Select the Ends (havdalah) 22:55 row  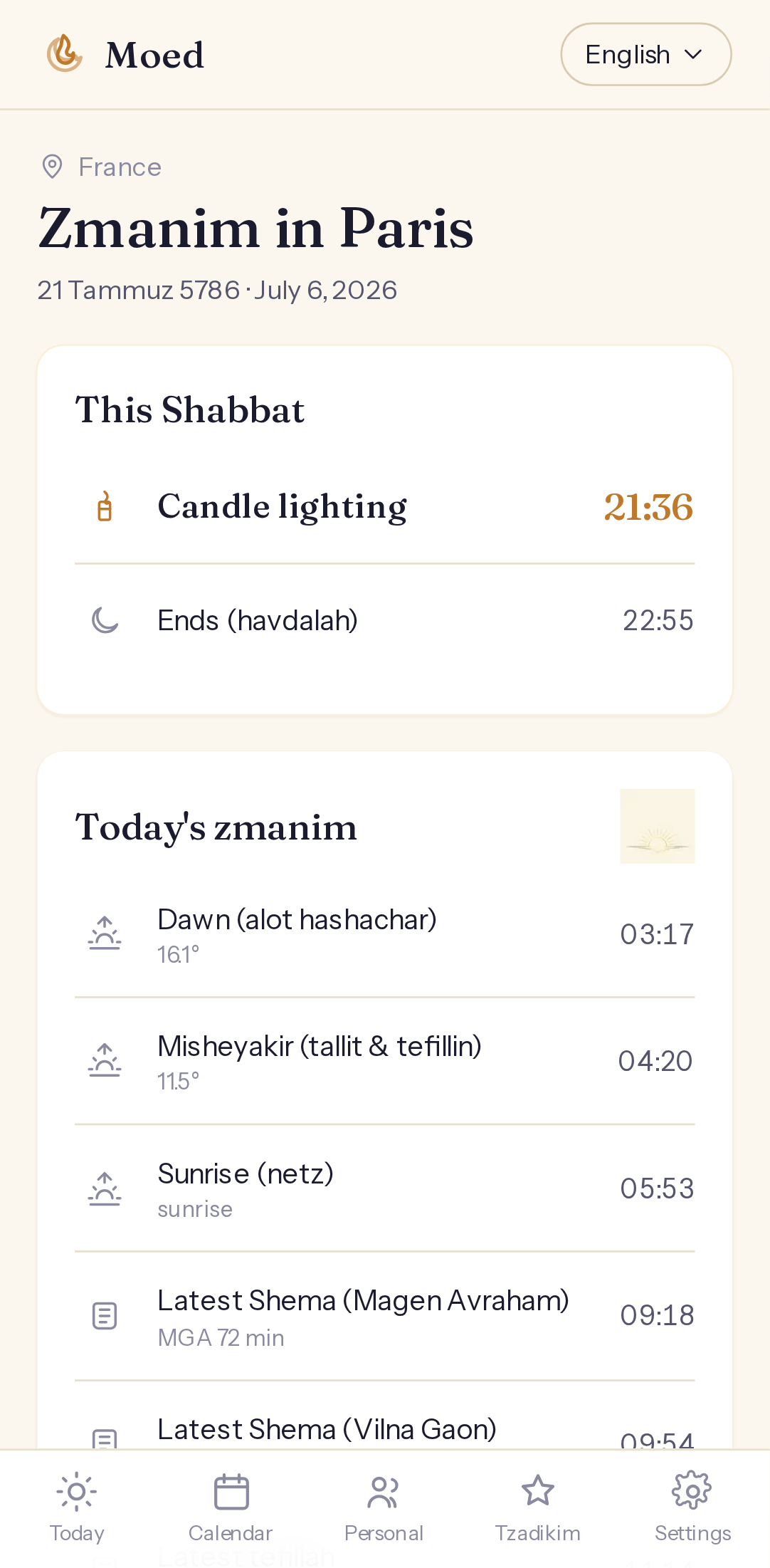[385, 620]
